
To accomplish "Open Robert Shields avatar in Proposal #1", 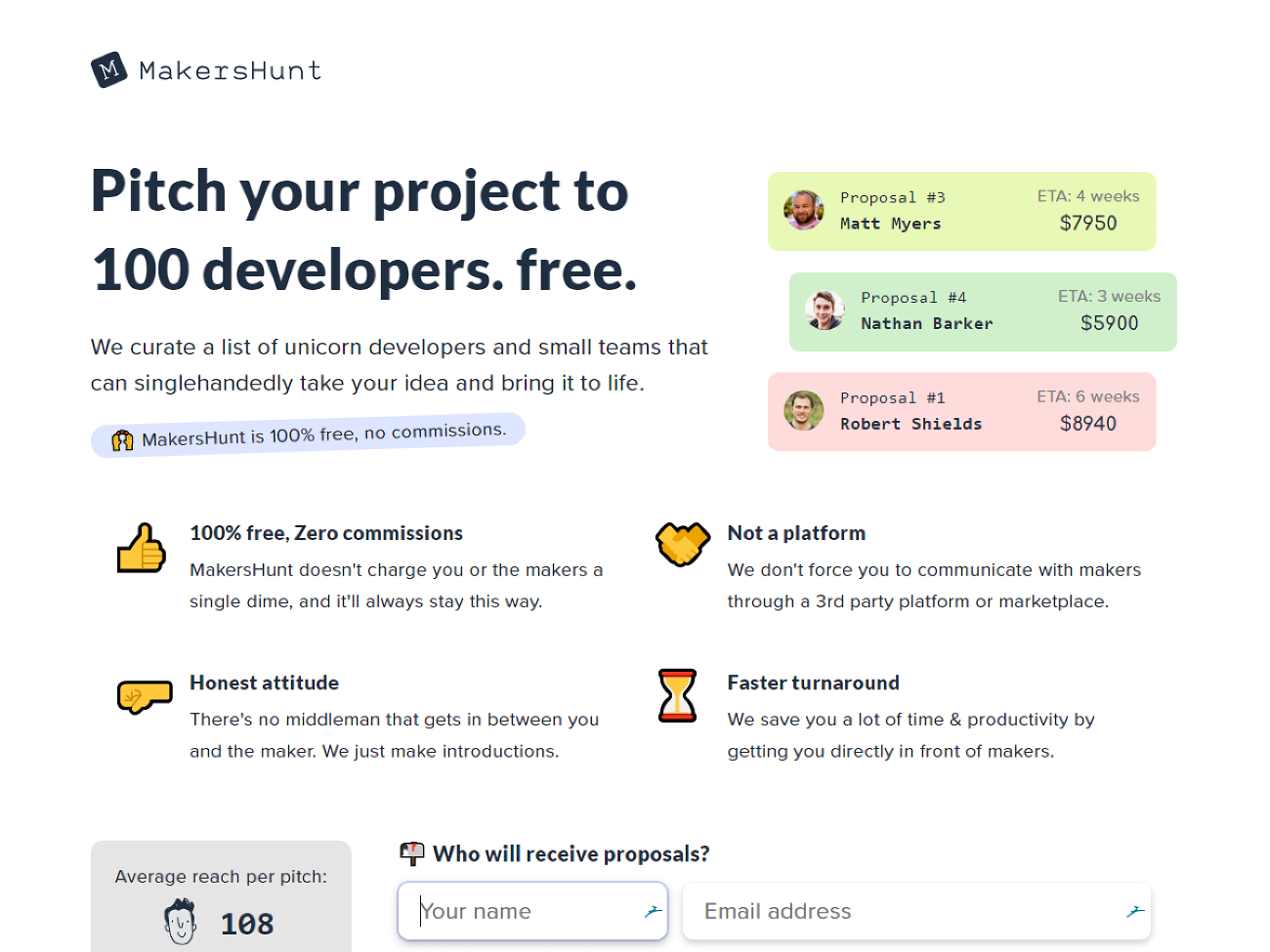I will click(803, 411).
